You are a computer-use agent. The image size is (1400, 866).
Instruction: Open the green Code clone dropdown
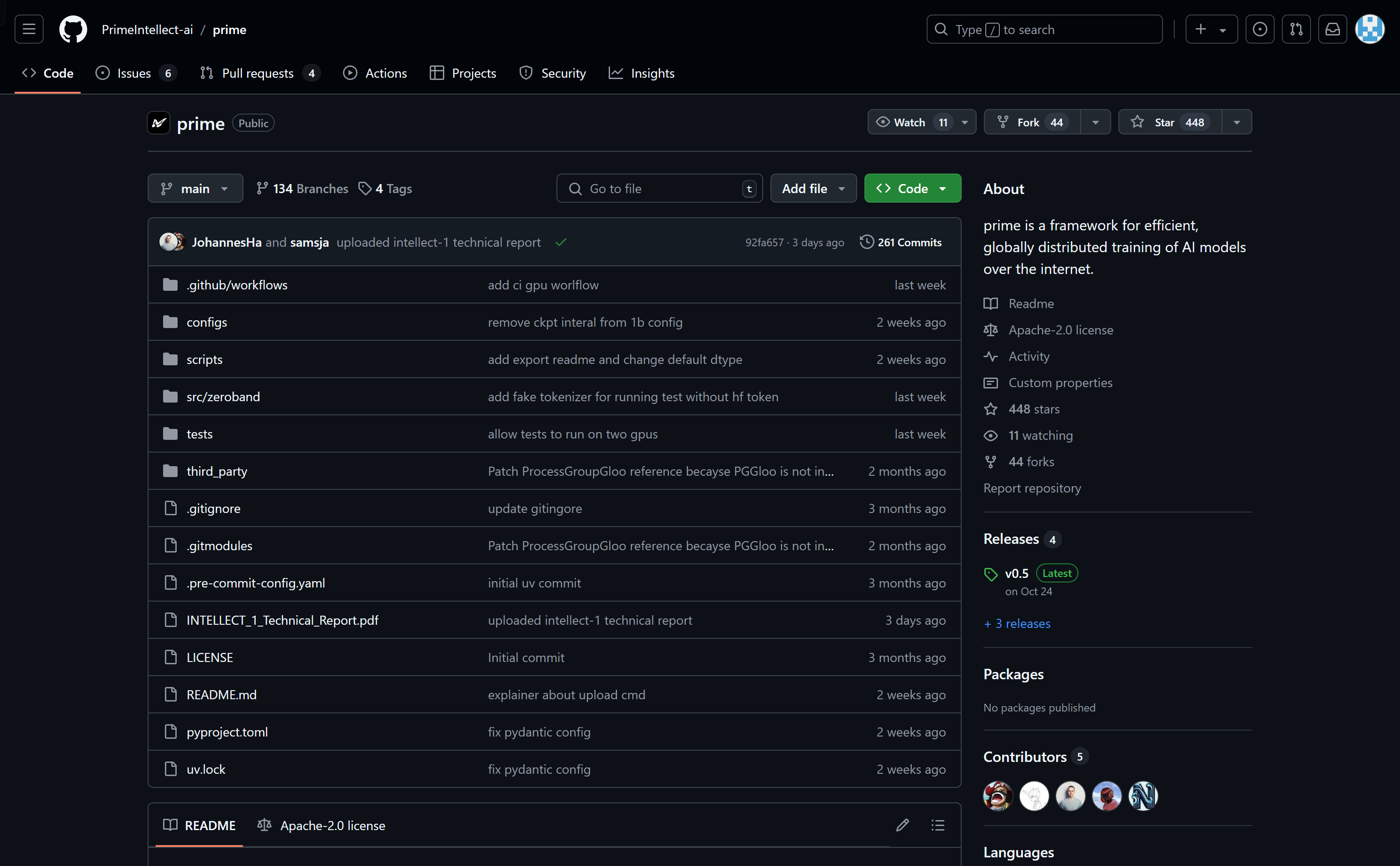(x=912, y=189)
